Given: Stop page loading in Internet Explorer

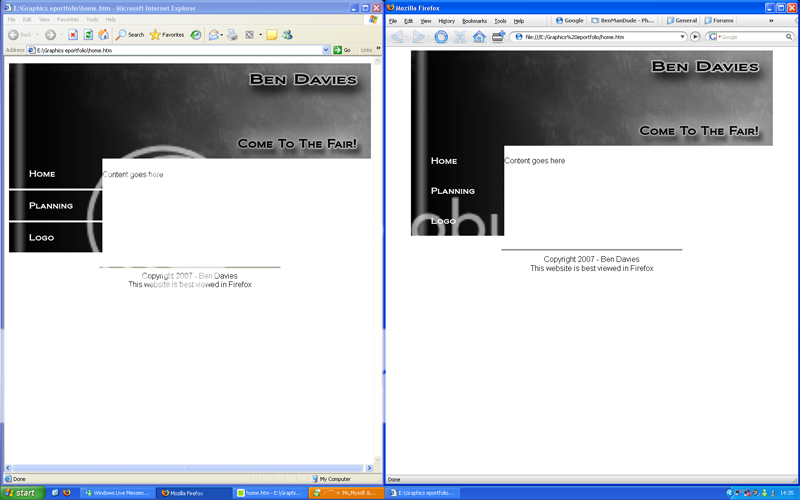Looking at the screenshot, I should (x=73, y=35).
